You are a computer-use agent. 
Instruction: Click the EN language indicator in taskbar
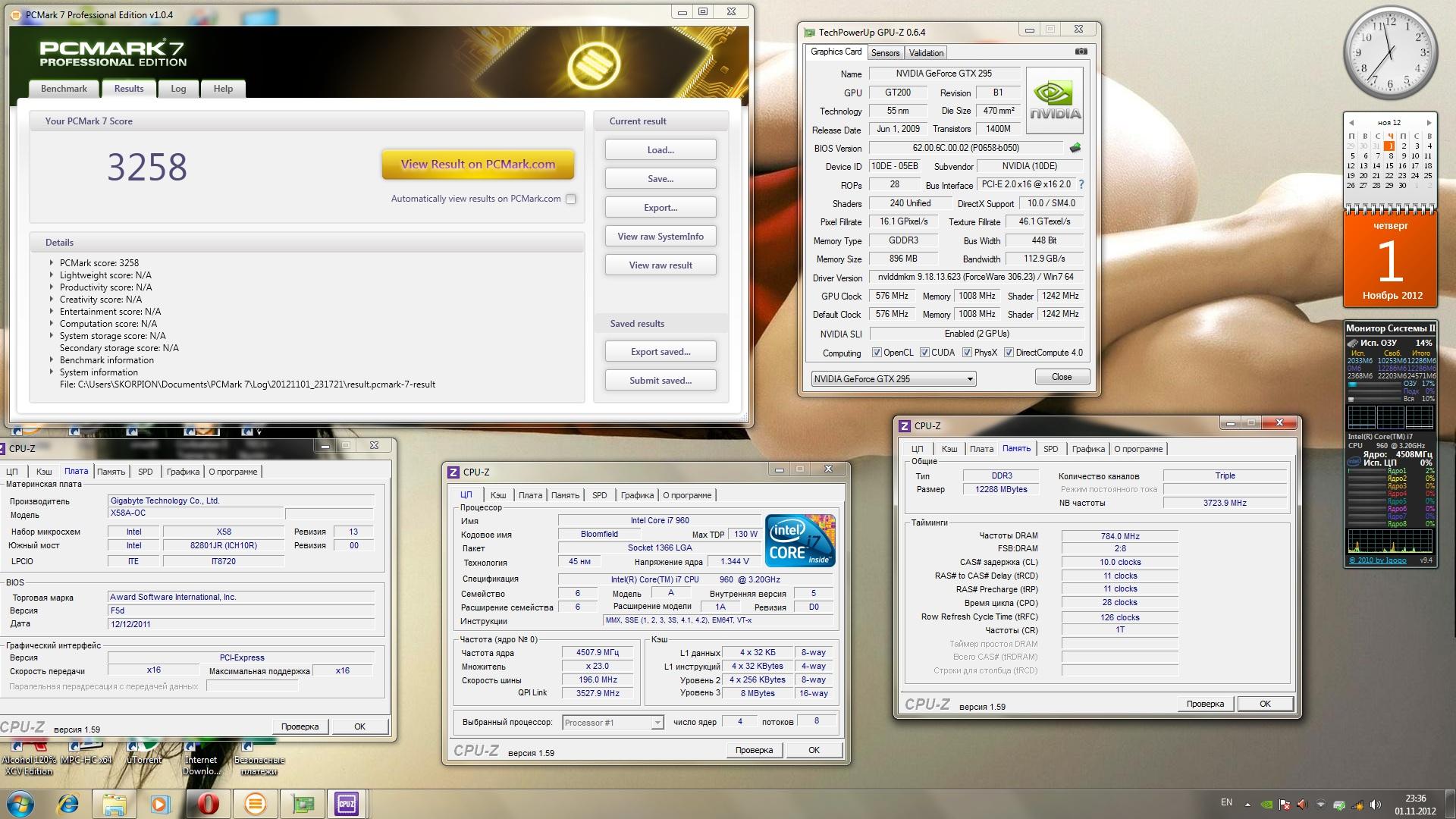point(1226,802)
